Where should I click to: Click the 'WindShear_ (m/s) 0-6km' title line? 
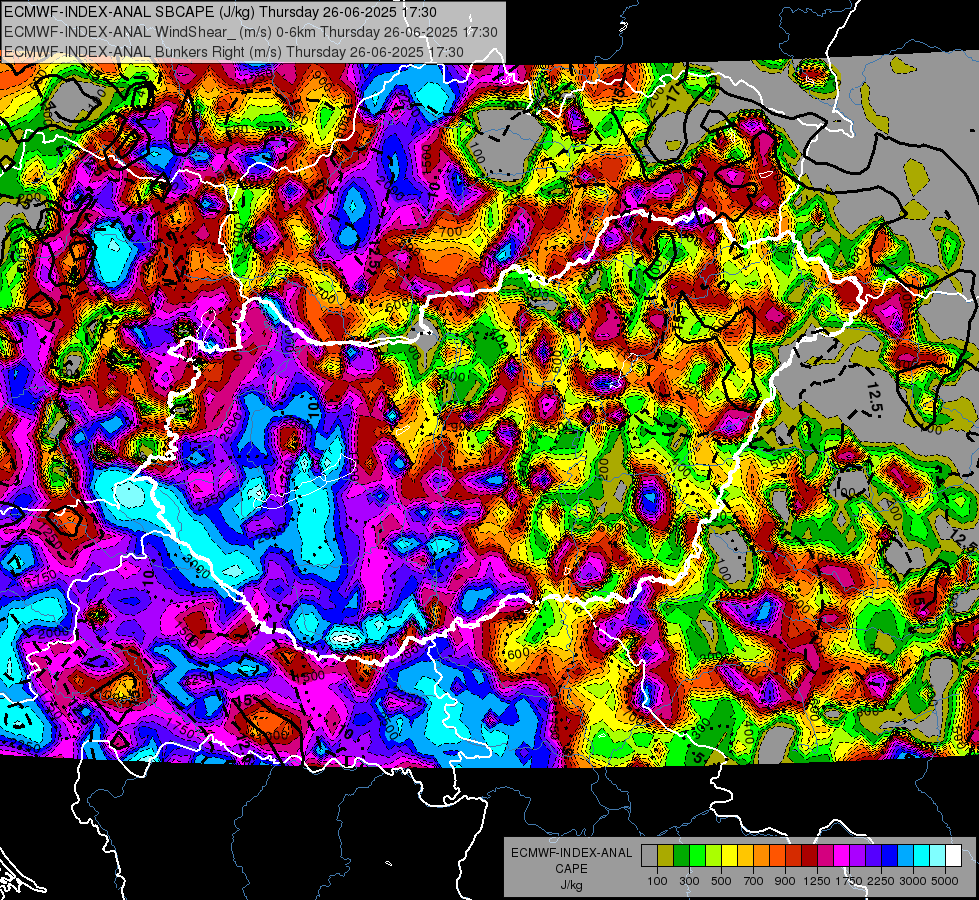click(x=250, y=32)
